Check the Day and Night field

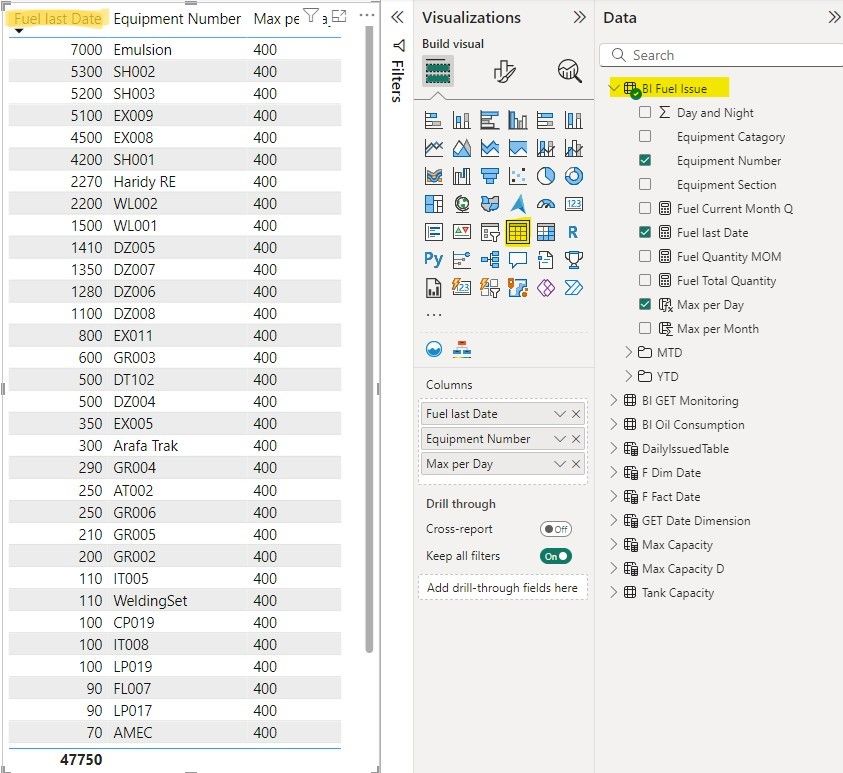pyautogui.click(x=645, y=112)
